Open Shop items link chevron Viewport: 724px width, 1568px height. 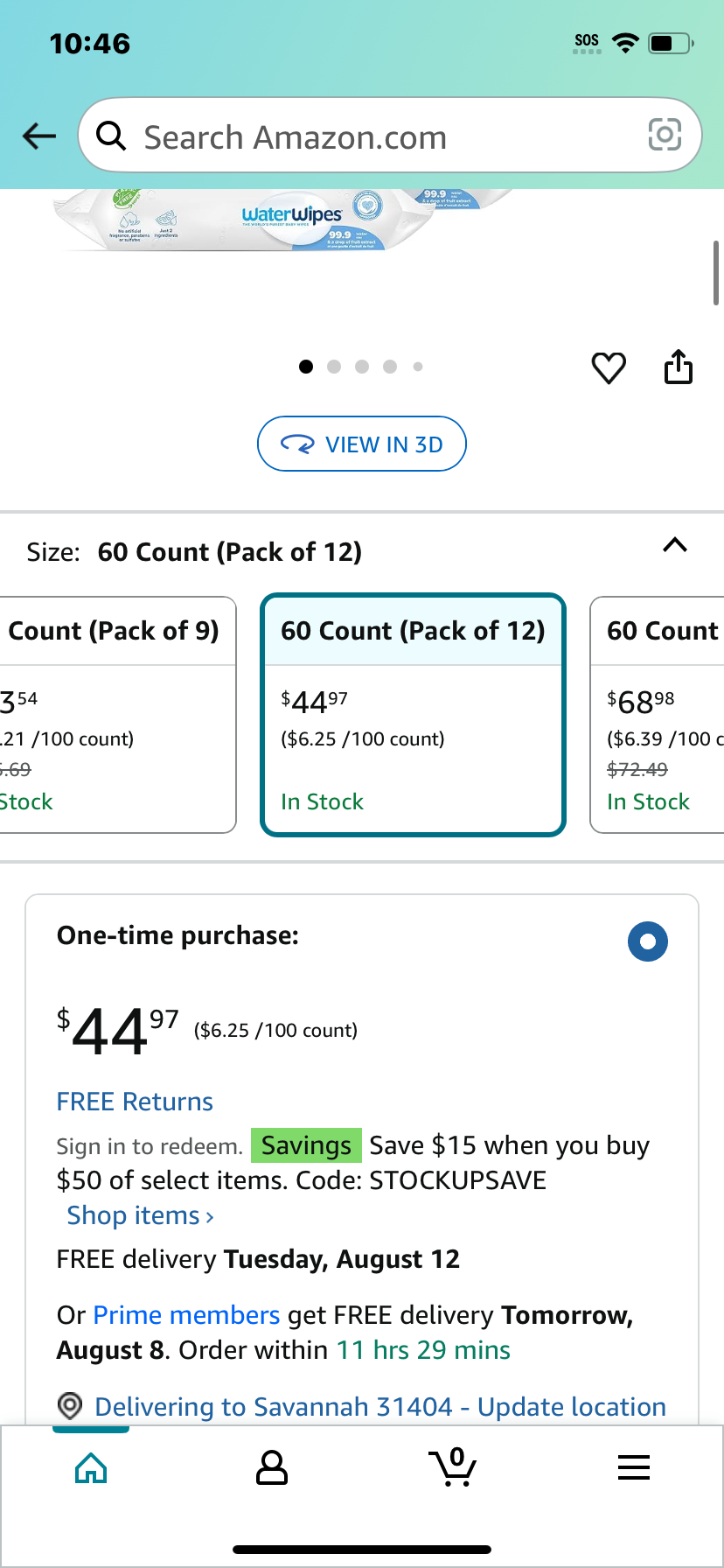point(140,1215)
